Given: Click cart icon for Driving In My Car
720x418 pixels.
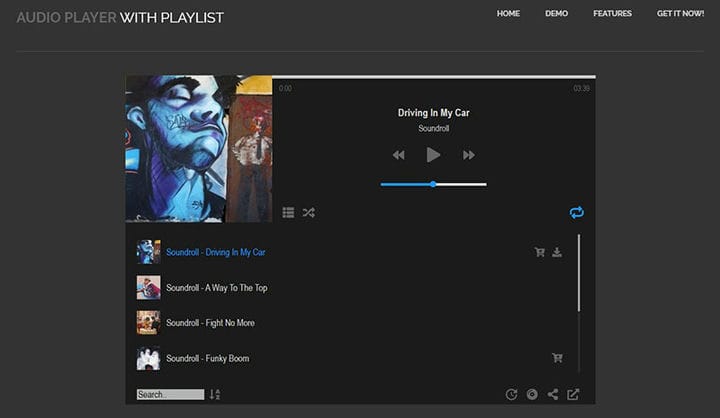Looking at the screenshot, I should [540, 252].
